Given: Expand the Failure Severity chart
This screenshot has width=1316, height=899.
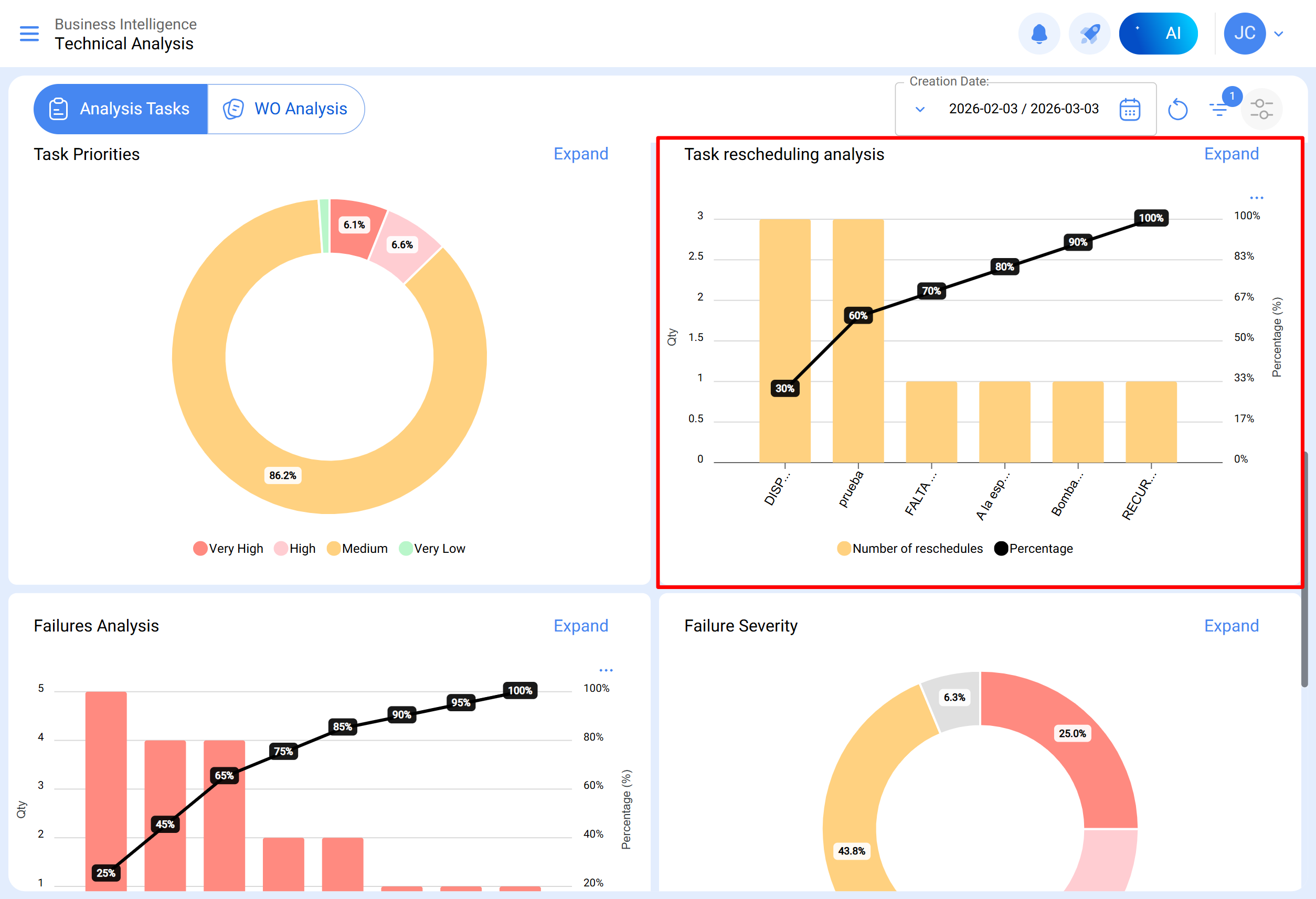Looking at the screenshot, I should [x=1231, y=626].
